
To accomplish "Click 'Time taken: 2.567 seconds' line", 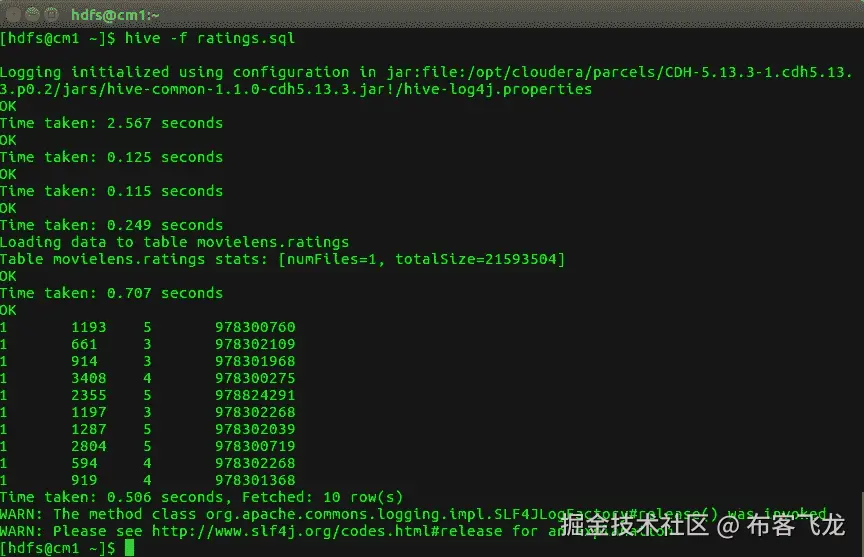I will tap(111, 123).
